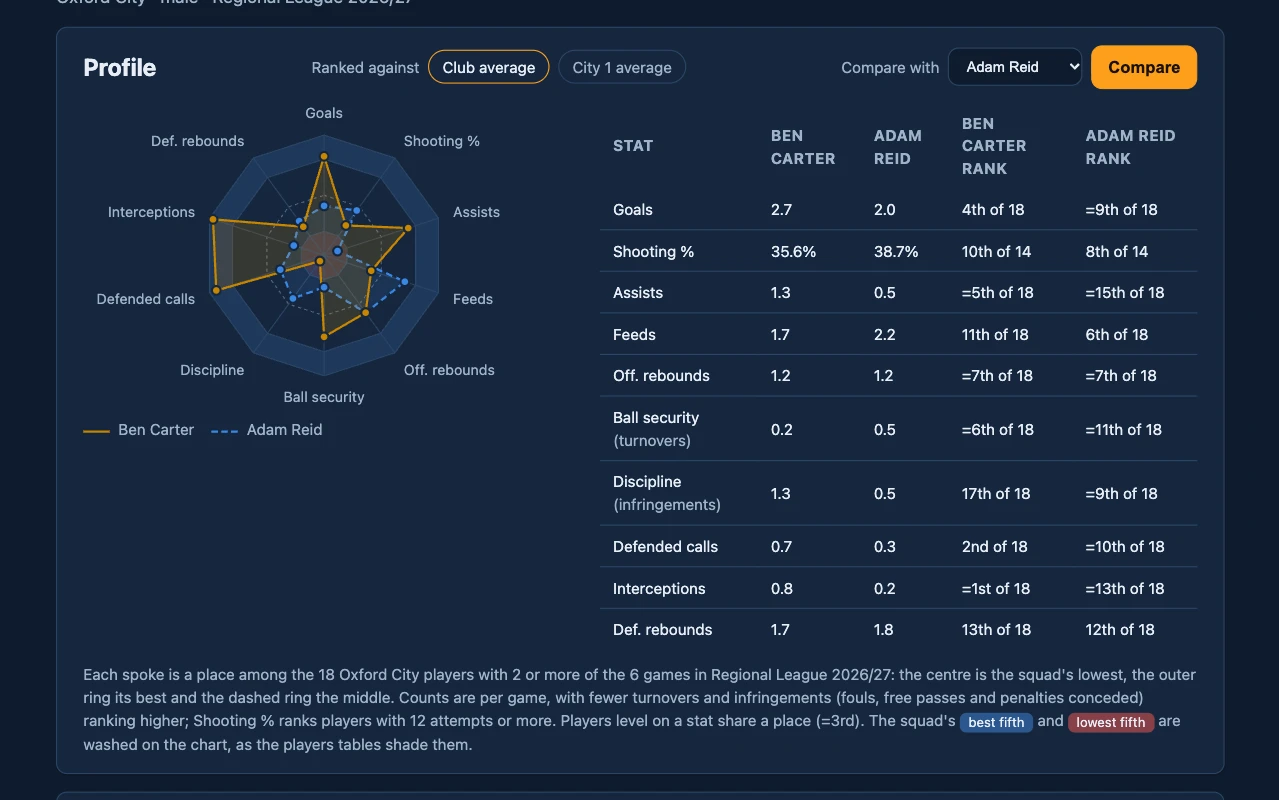Click Def. rebounds rank 13th of 18

(x=996, y=630)
